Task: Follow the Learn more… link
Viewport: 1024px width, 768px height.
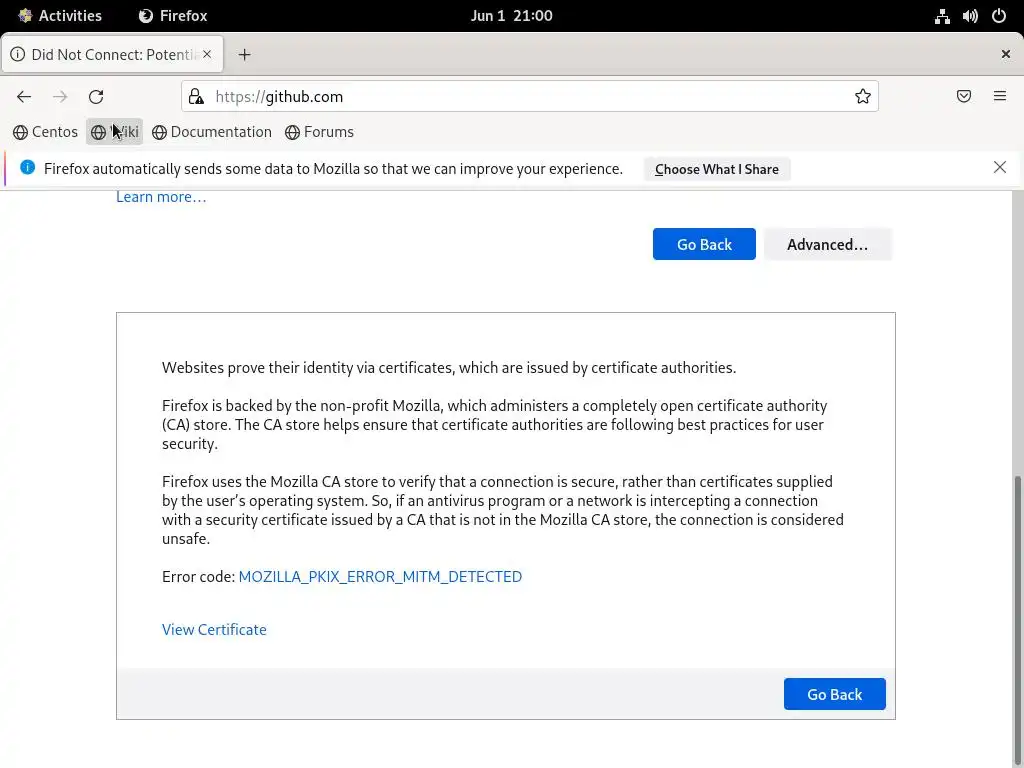Action: tap(161, 197)
